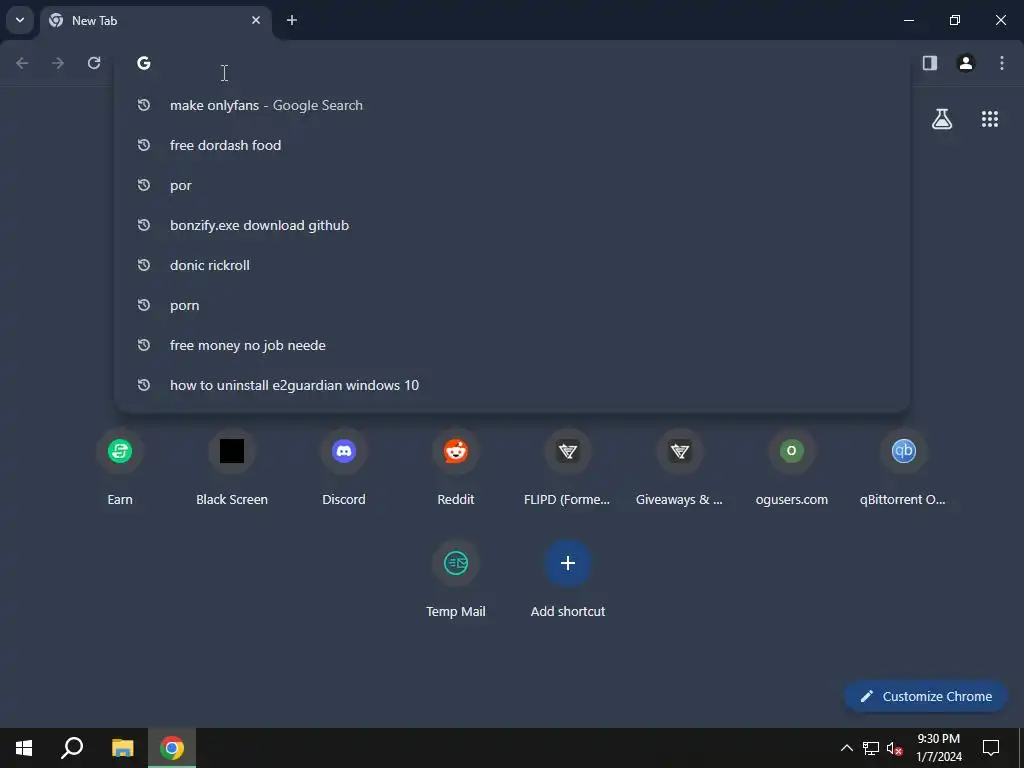The image size is (1024, 768).
Task: Open the ogusers.com shortcut
Action: point(792,468)
